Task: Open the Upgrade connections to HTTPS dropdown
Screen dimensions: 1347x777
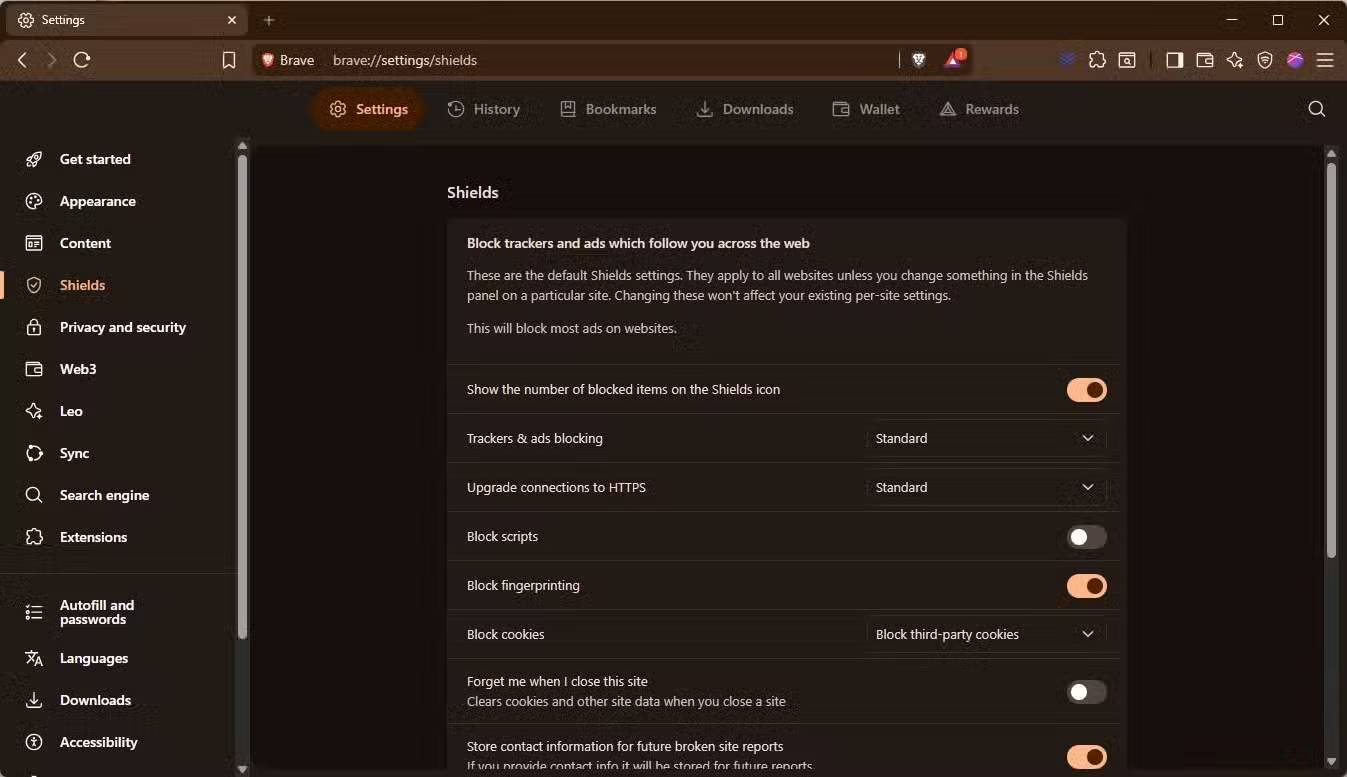Action: (985, 487)
